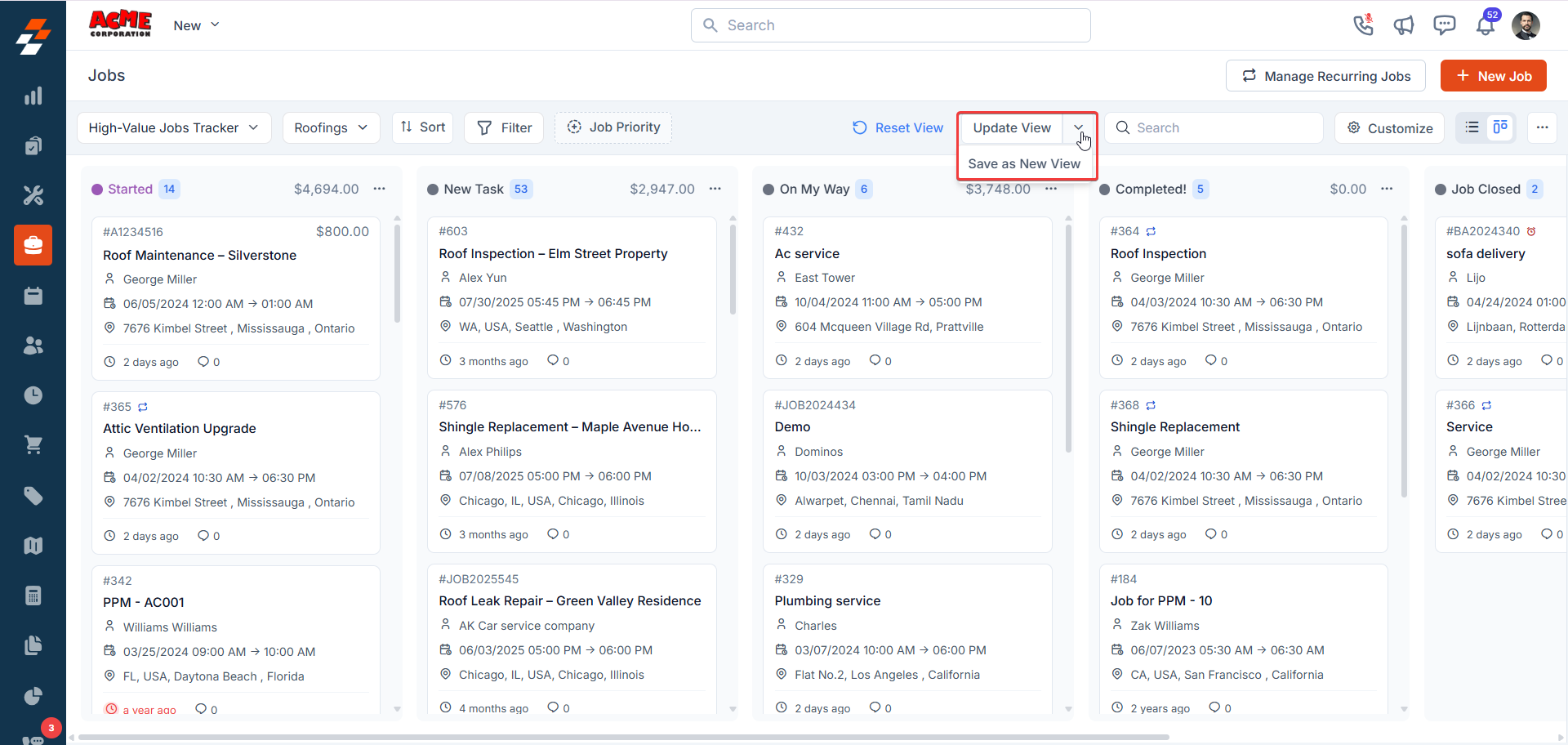Click the New Task column vertical scrollbar

(x=733, y=270)
